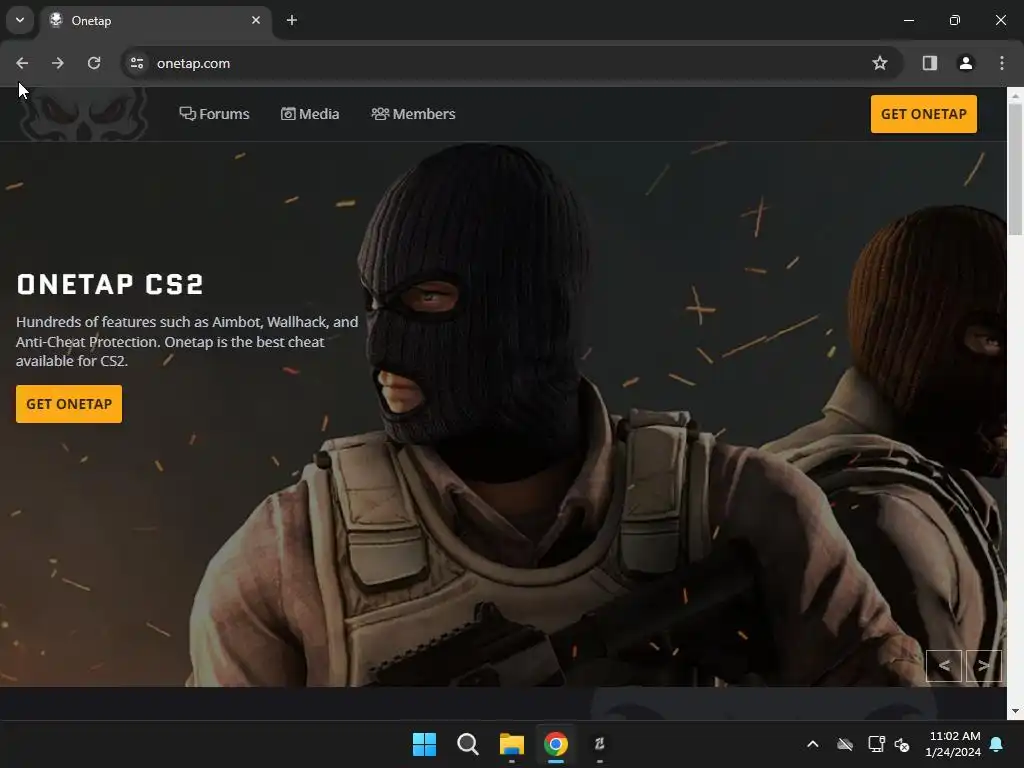
Task: Click the GET ONETAP button in header
Action: 923,114
